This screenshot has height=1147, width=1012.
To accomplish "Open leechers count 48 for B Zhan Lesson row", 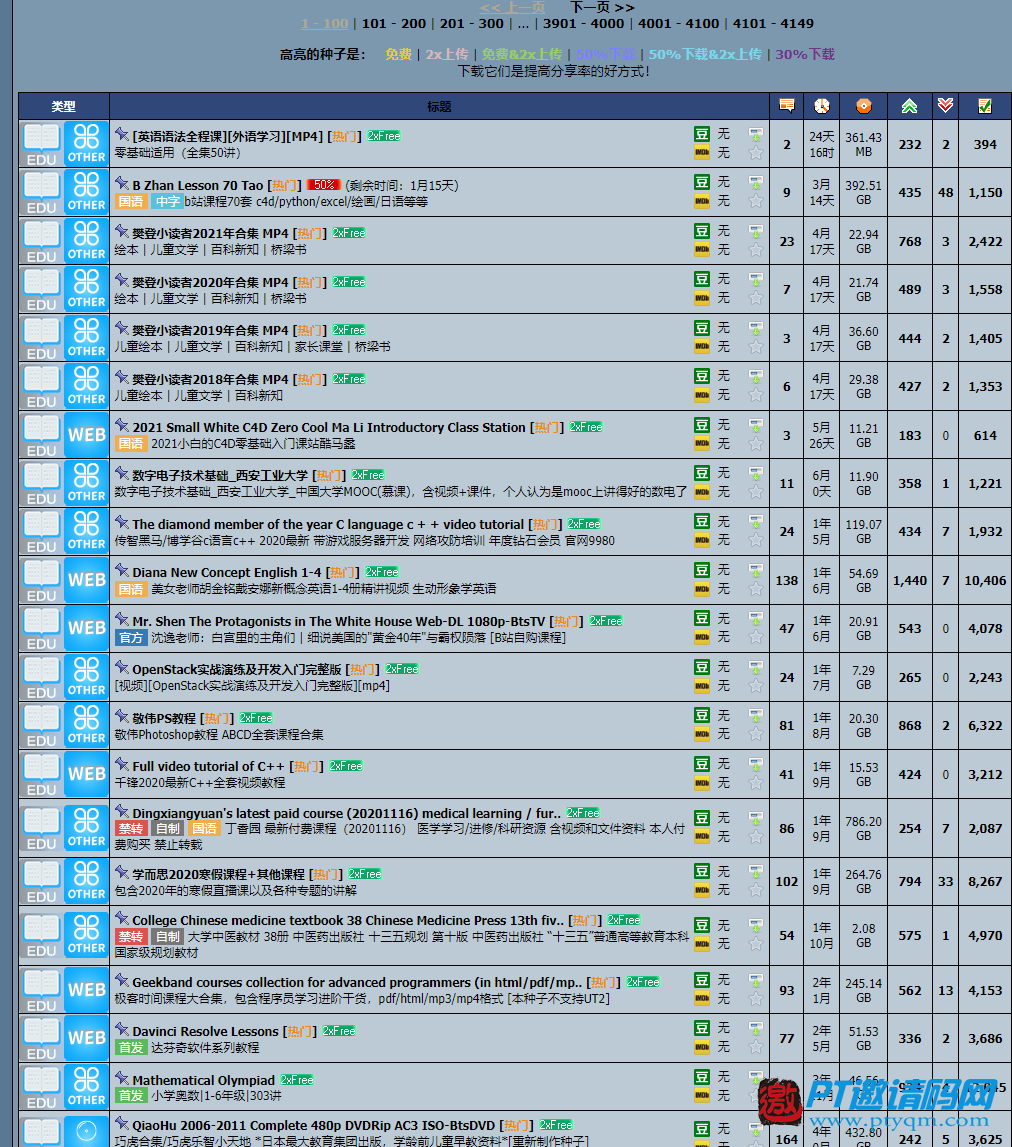I will point(945,192).
